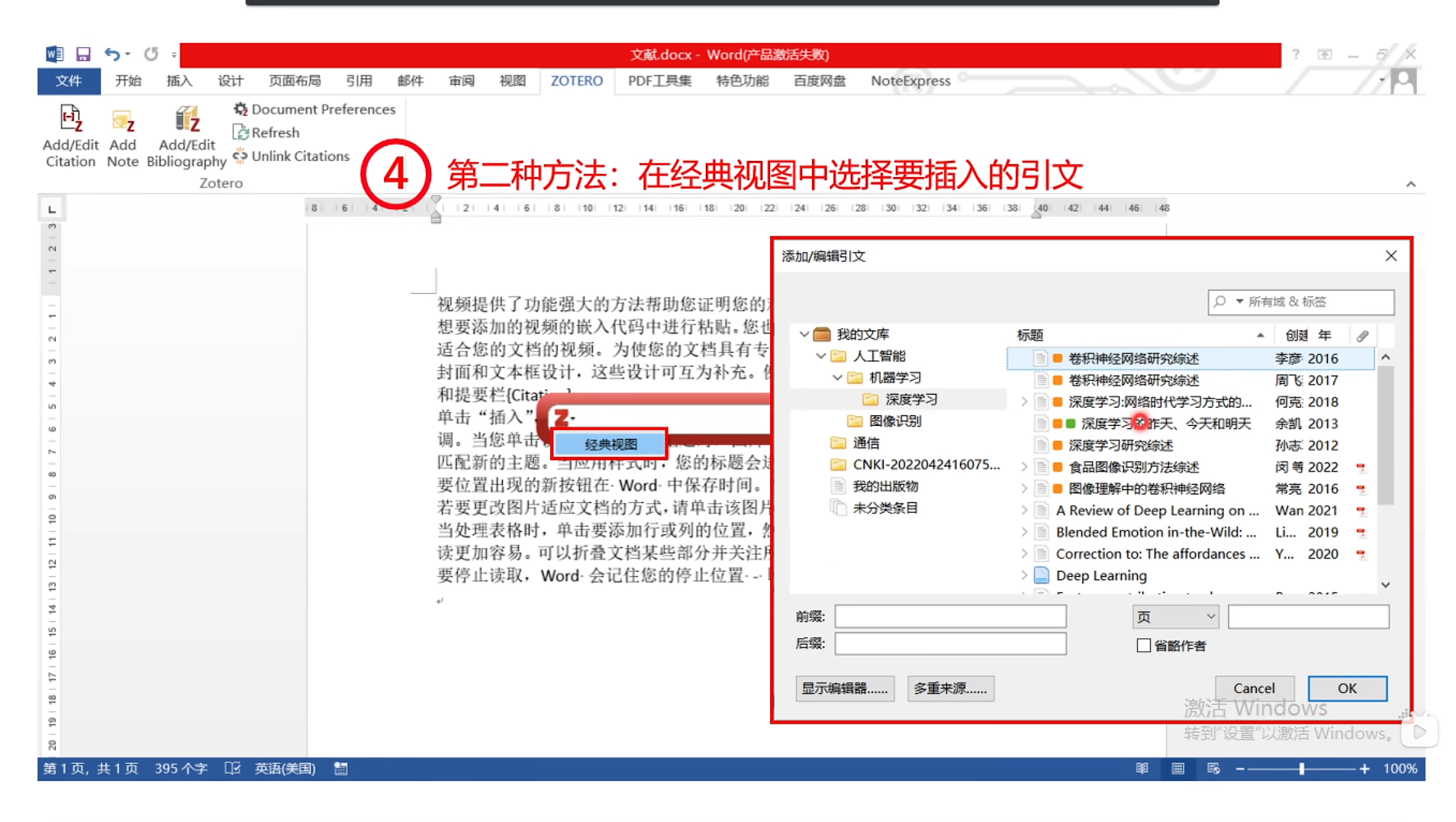This screenshot has width=1456, height=822.
Task: Confirm citation with the OK button
Action: click(1346, 688)
